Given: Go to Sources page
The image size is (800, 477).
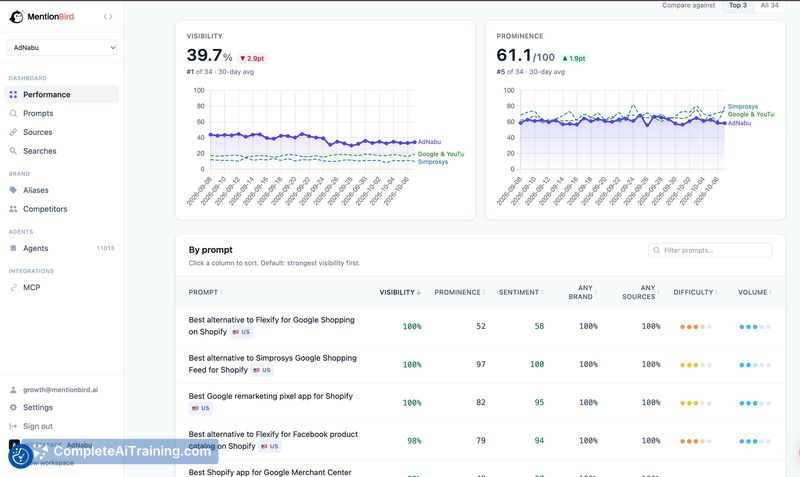Looking at the screenshot, I should coord(62,132).
